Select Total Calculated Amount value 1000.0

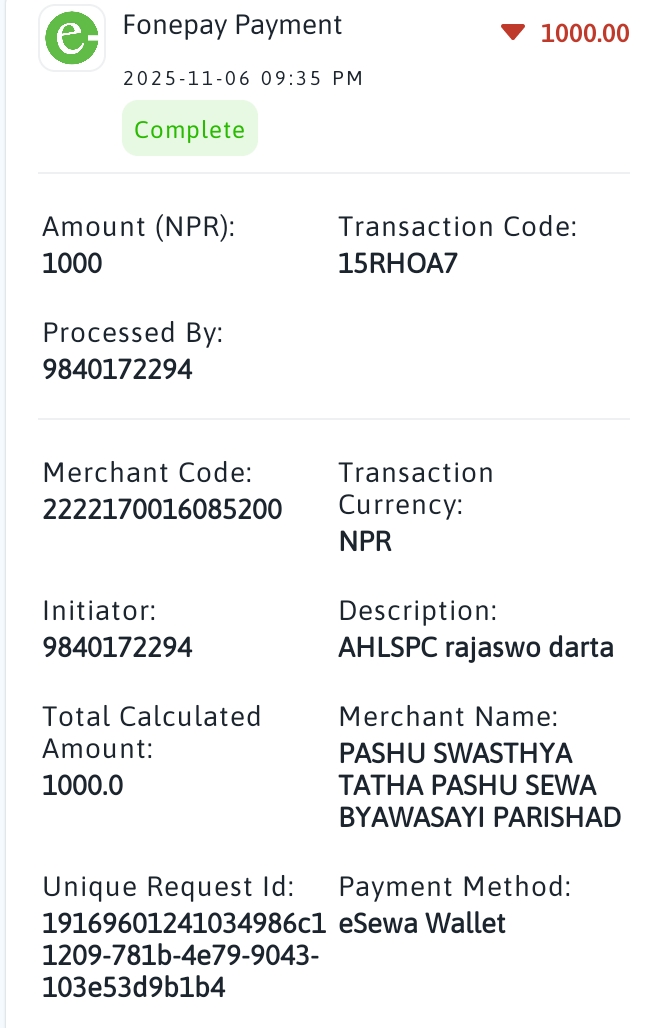click(83, 785)
